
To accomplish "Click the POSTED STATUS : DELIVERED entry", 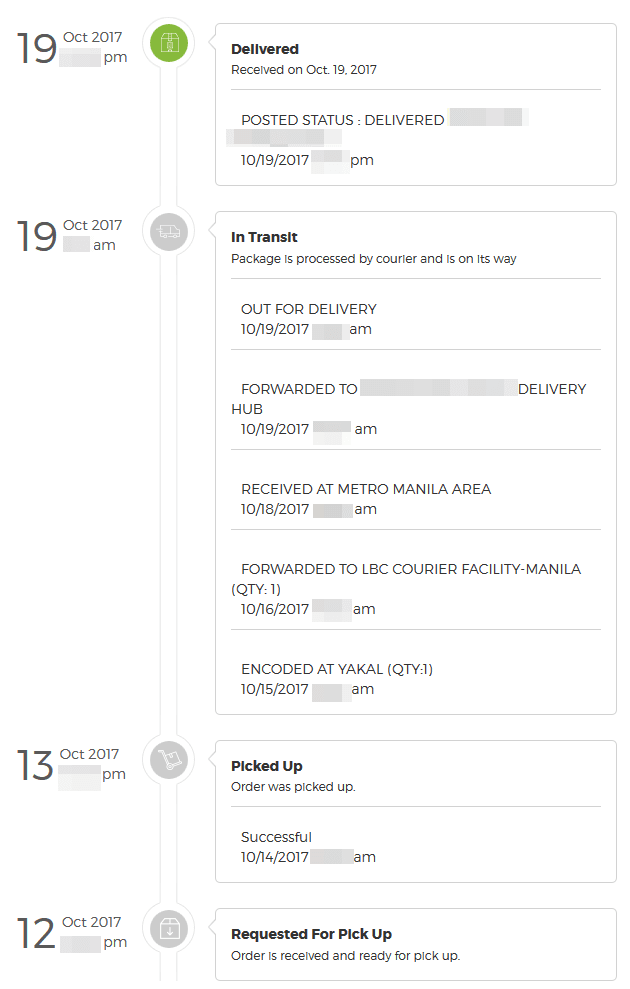I will pyautogui.click(x=342, y=120).
